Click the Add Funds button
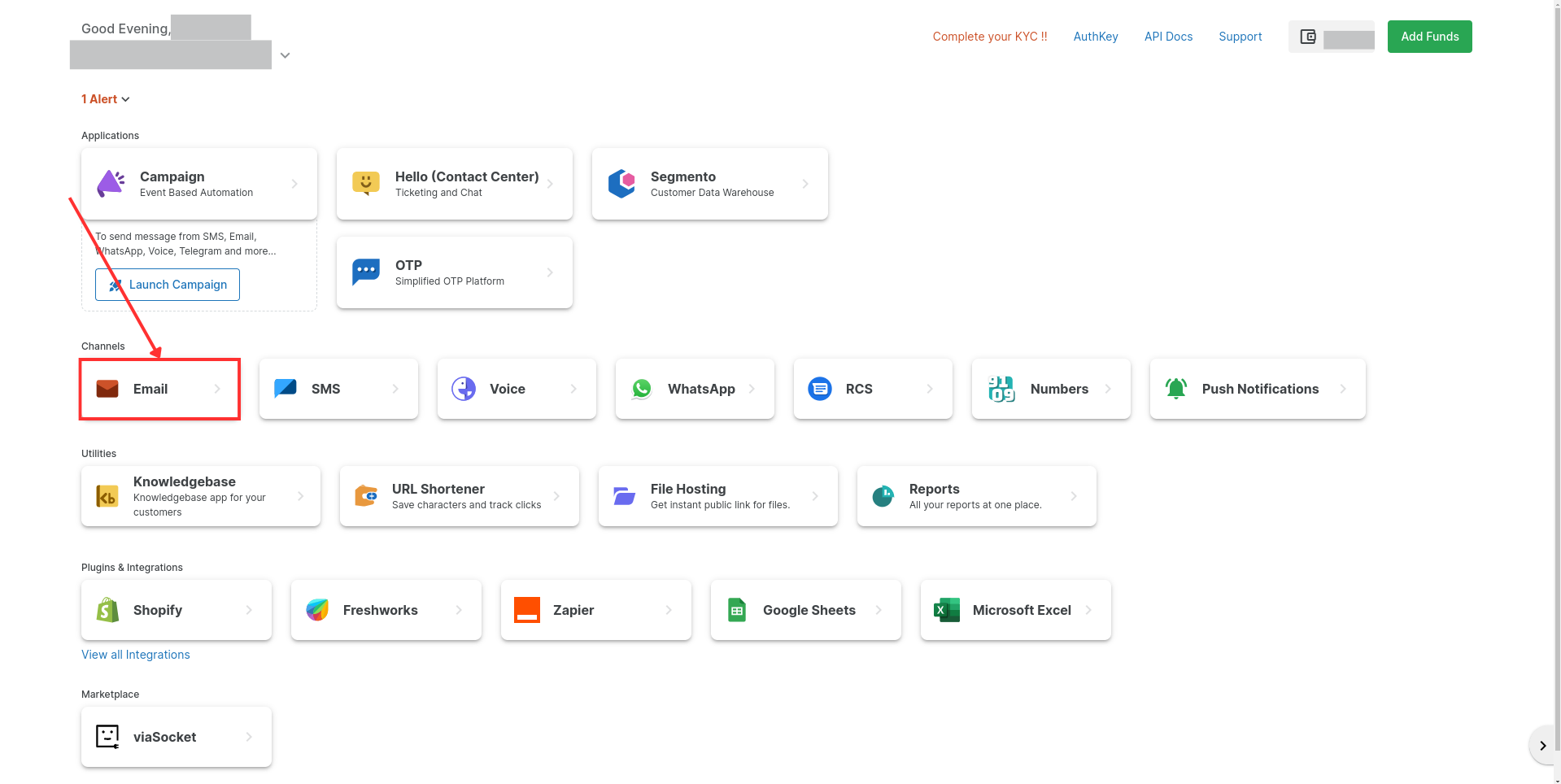The image size is (1561, 784). tap(1430, 37)
